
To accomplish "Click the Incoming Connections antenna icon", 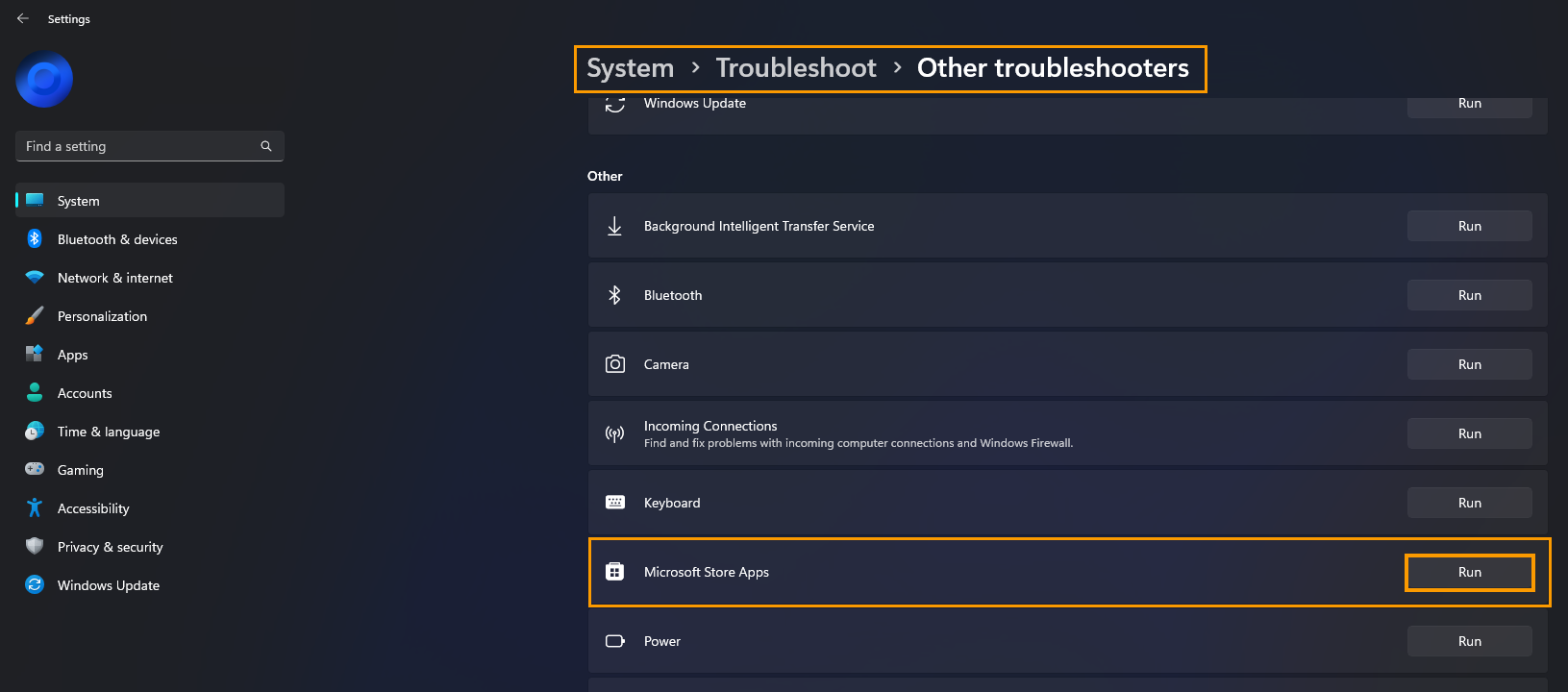I will pos(615,433).
